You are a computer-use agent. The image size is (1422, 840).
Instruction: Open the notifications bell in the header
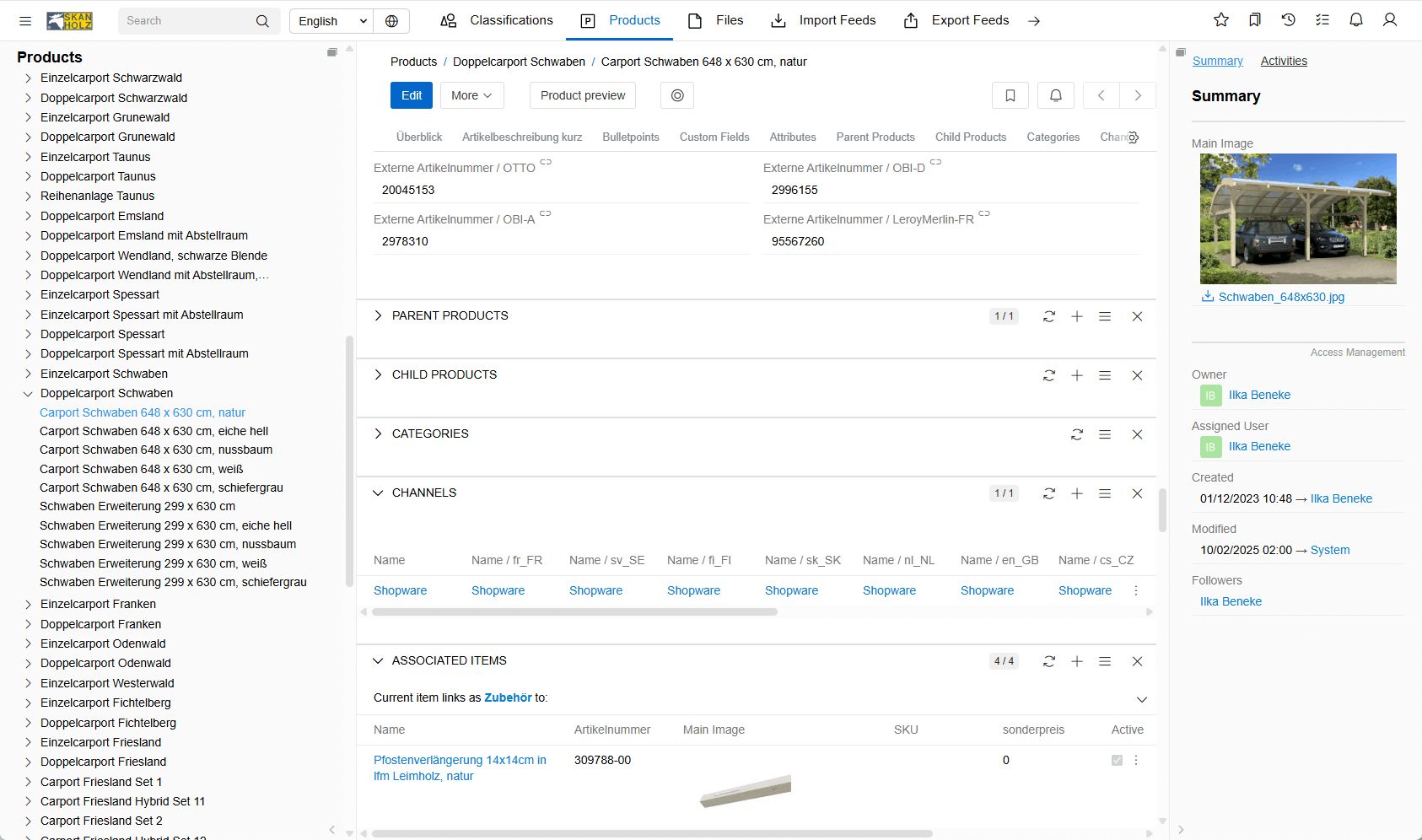pos(1355,20)
